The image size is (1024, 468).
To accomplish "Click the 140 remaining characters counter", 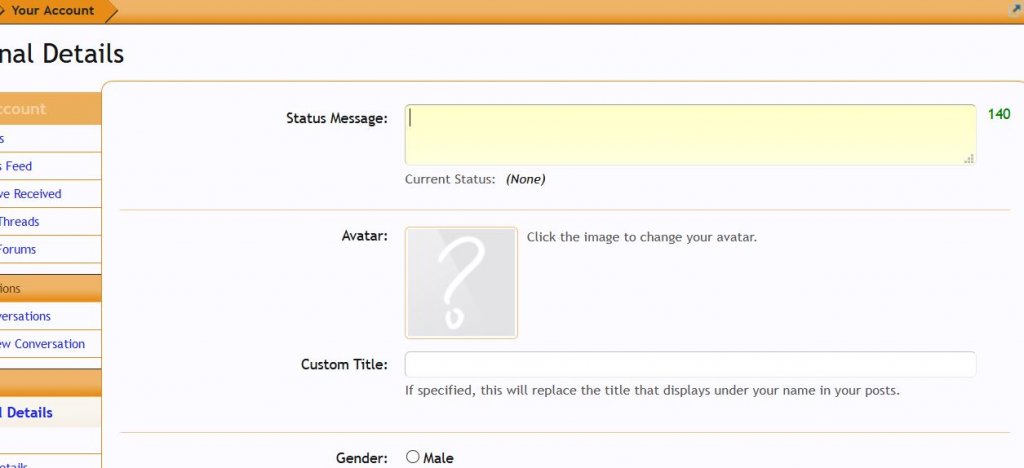I will pyautogui.click(x=999, y=114).
